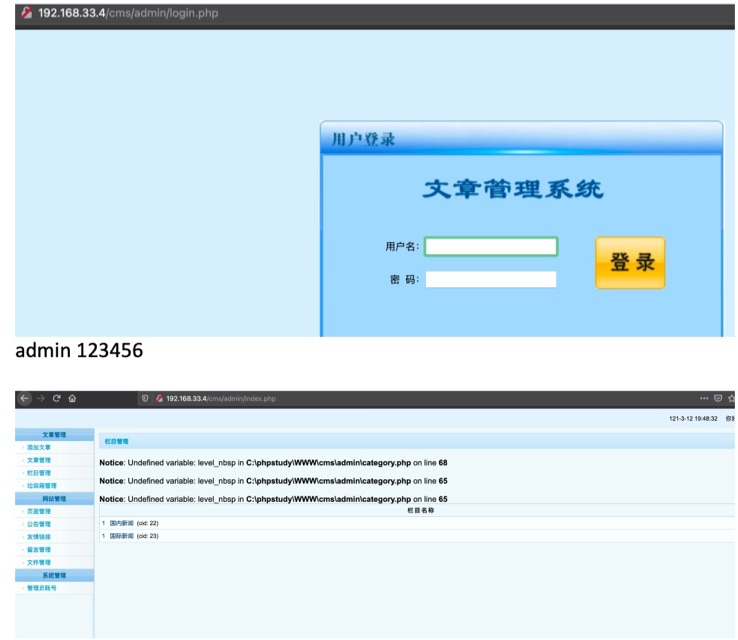The height and width of the screenshot is (640, 738).
Task: Click the shield tracking protection icon
Action: pyautogui.click(x=145, y=398)
